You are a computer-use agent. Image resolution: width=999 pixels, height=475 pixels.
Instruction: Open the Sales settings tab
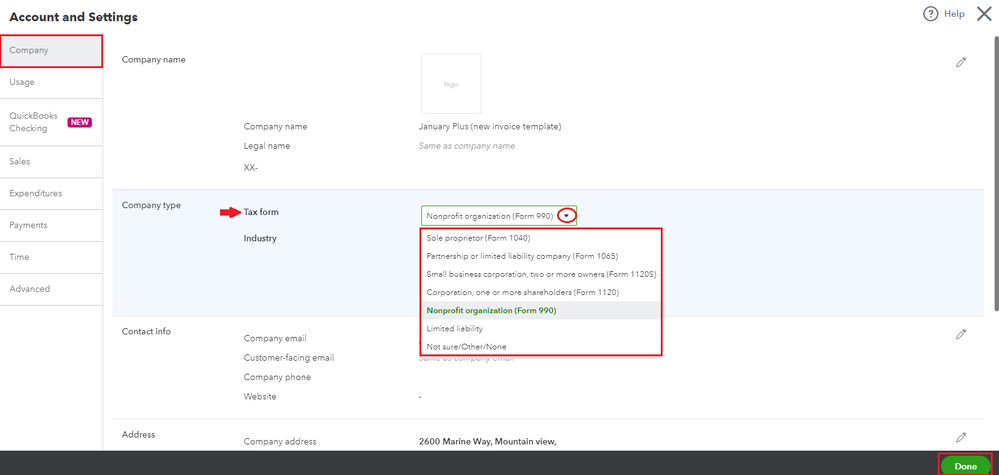[x=52, y=162]
